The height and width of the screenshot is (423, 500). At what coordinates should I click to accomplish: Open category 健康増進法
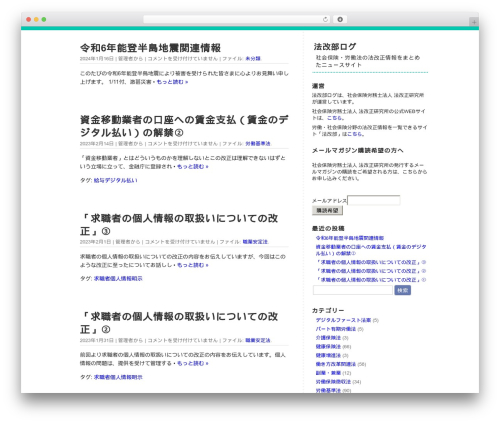tap(328, 355)
